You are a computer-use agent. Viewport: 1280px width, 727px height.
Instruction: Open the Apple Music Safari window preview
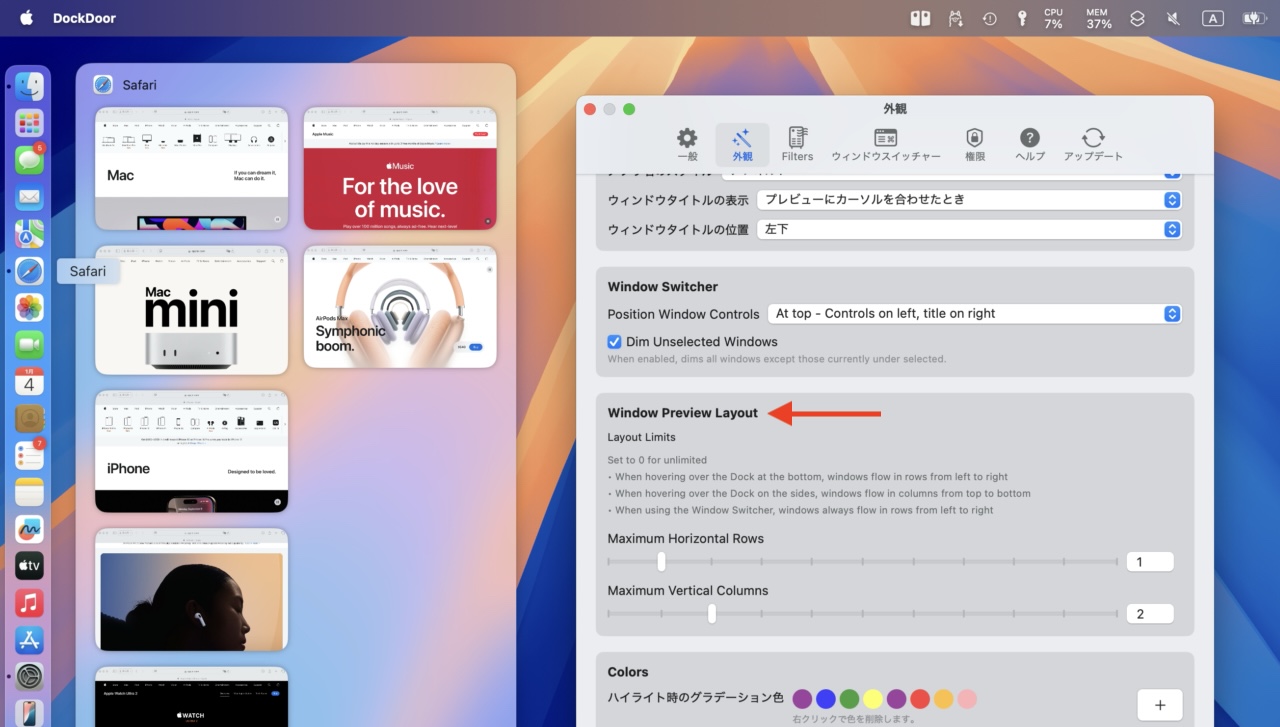(400, 168)
